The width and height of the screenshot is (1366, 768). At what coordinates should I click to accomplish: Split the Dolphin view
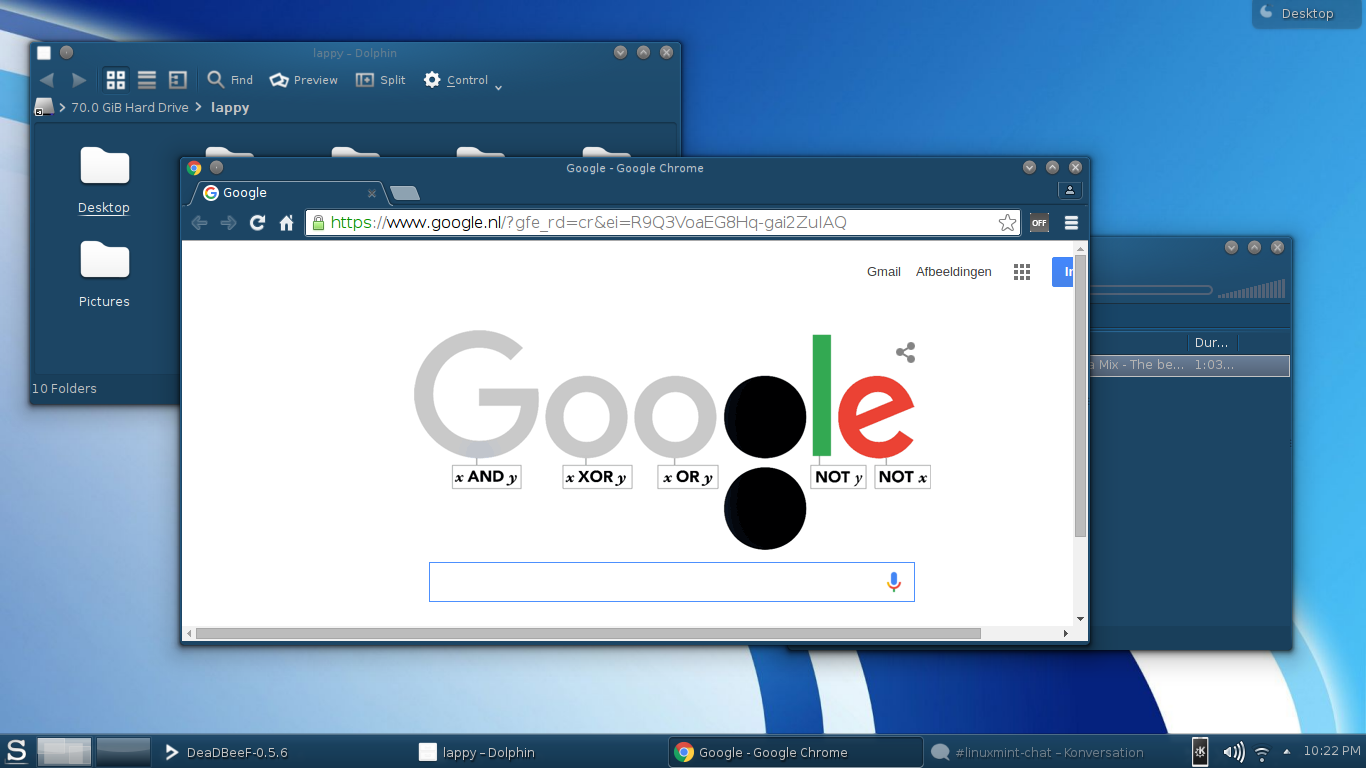point(381,80)
